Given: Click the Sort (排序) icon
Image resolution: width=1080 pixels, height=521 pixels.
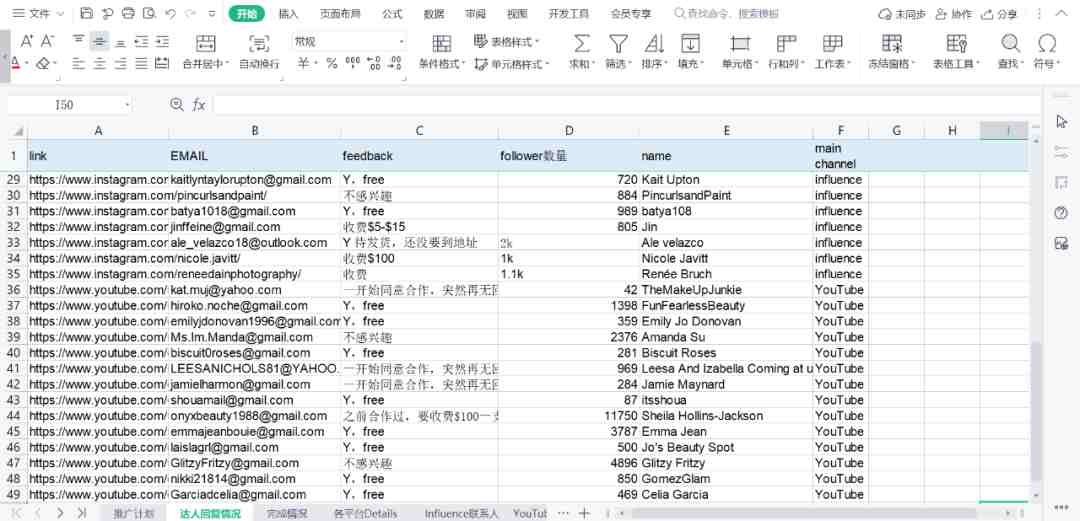Looking at the screenshot, I should (654, 44).
